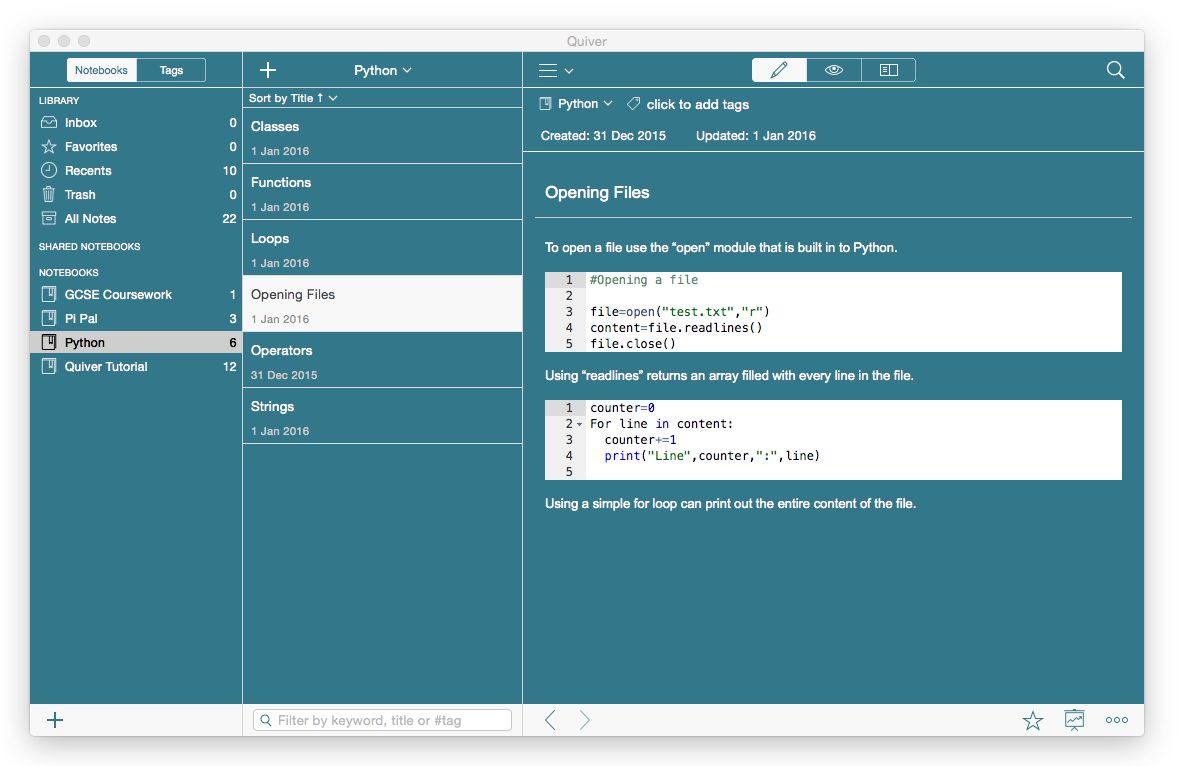Image resolution: width=1196 pixels, height=766 pixels.
Task: Open Favorites in the library
Action: click(137, 146)
